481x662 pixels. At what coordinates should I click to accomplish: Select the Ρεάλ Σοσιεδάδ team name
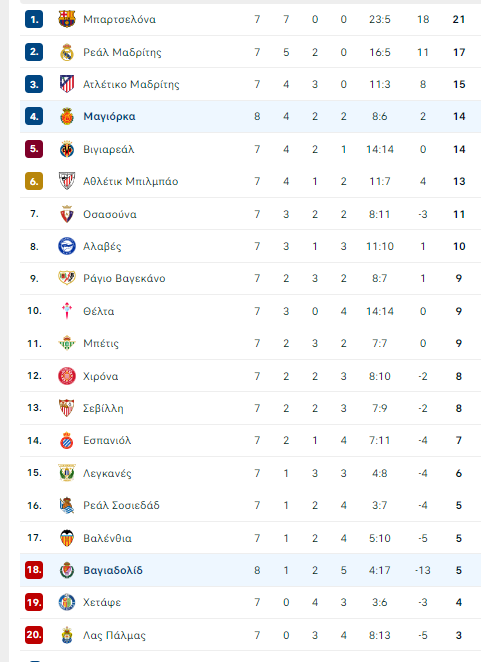pos(121,505)
